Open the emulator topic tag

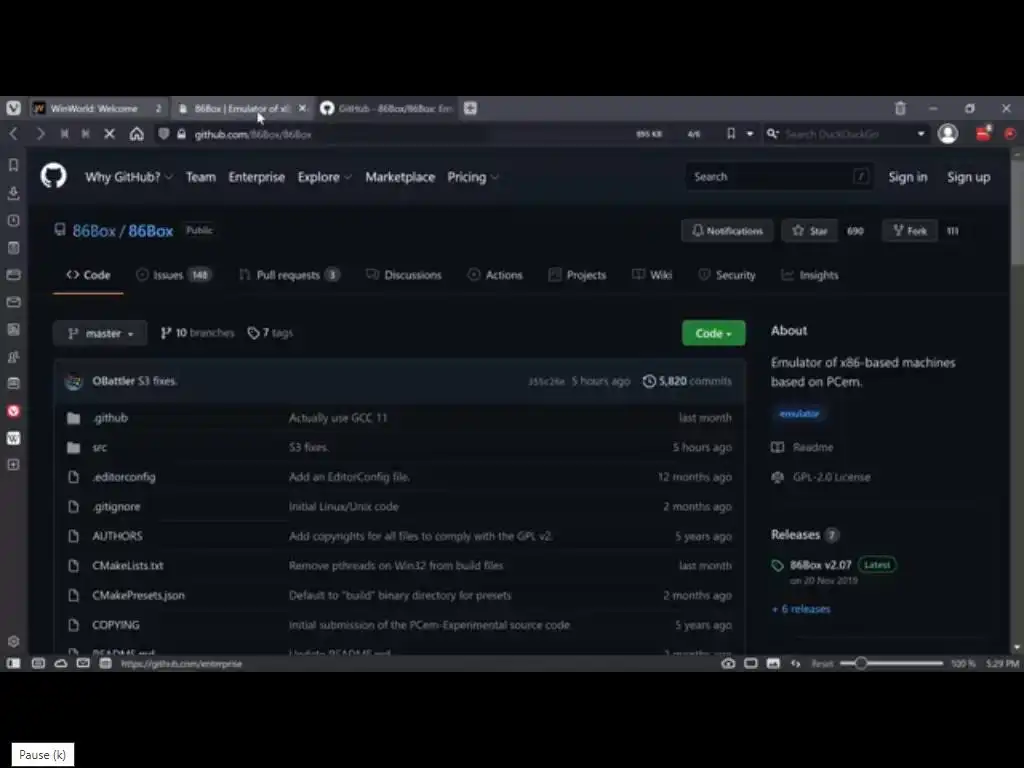click(x=799, y=413)
